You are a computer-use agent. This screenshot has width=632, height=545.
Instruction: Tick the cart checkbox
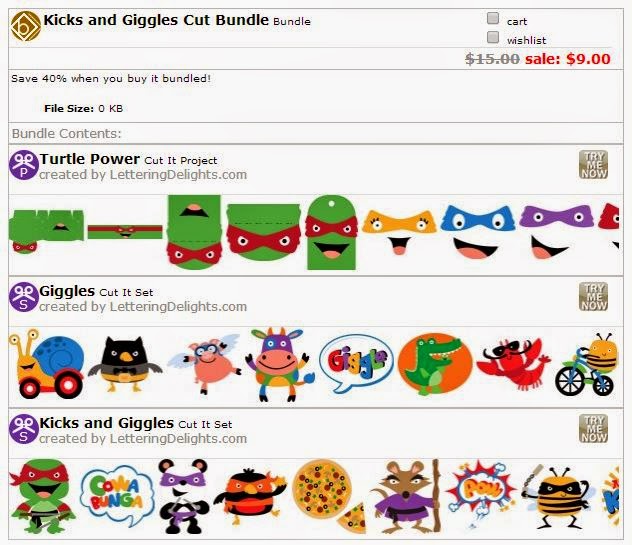[x=493, y=18]
